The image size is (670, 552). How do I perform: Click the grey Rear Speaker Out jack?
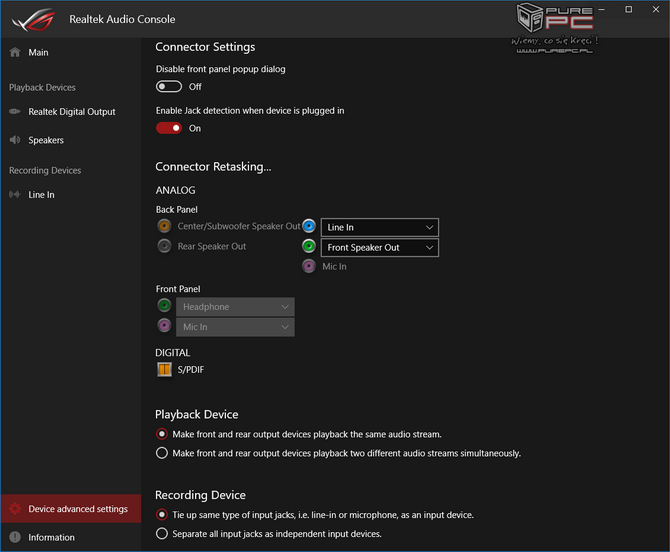(x=165, y=246)
